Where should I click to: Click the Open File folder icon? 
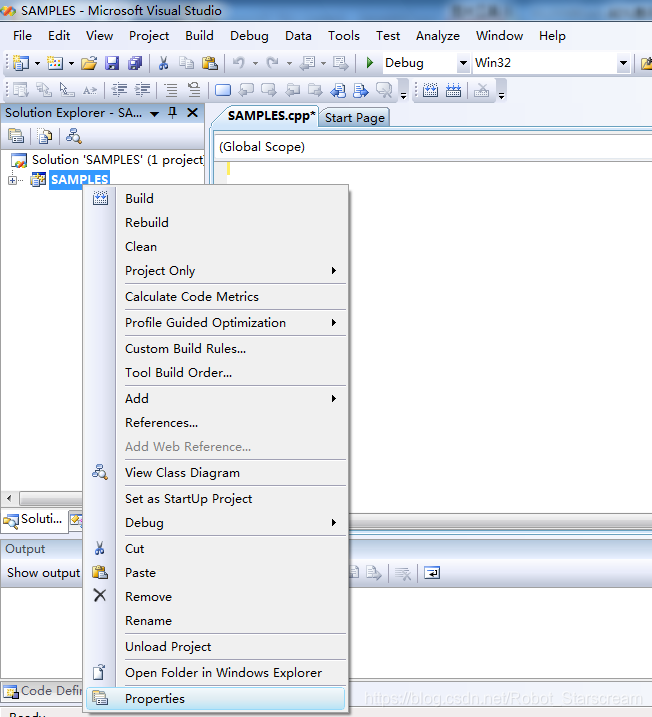pyautogui.click(x=89, y=63)
